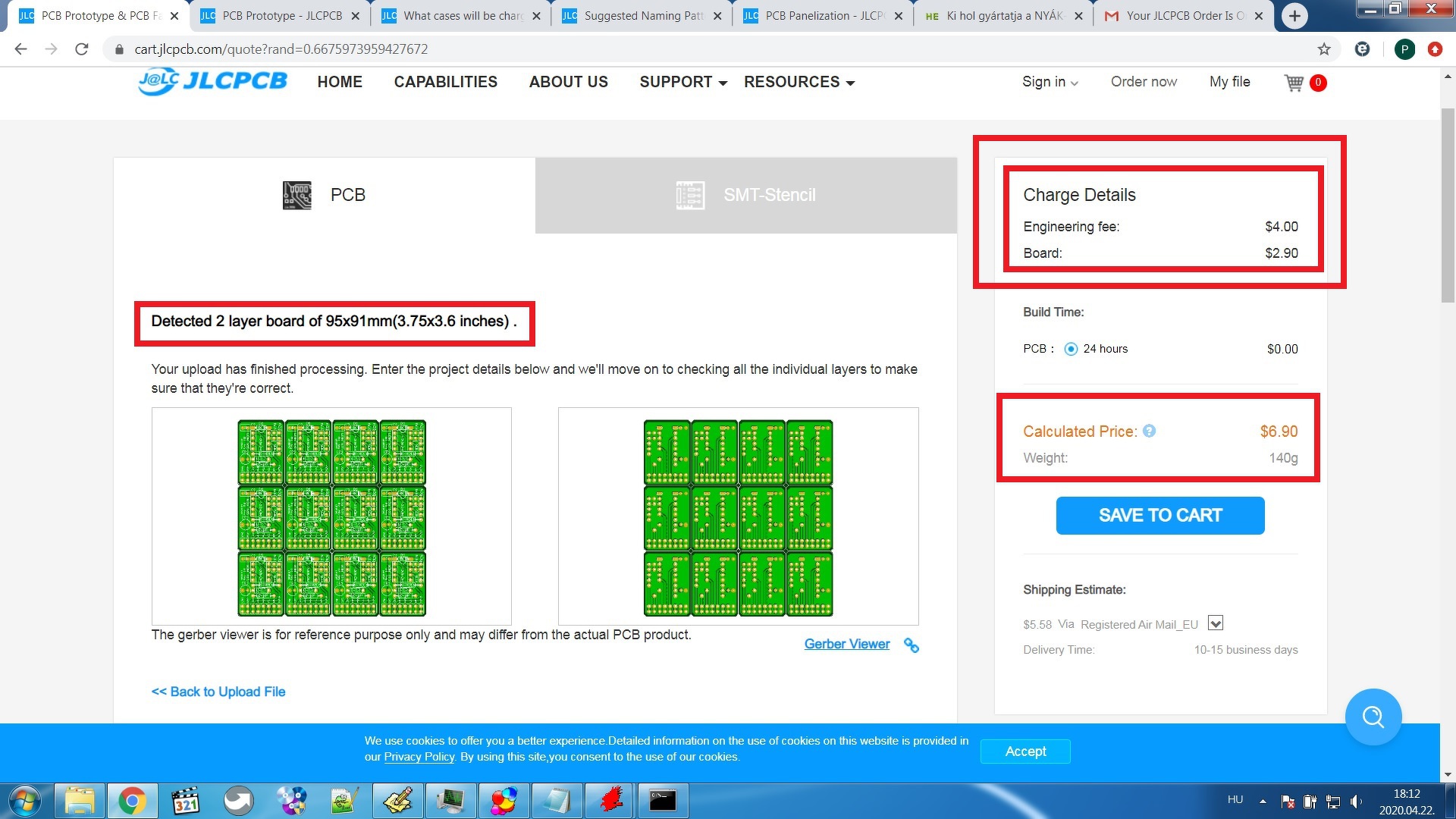Open the CAPABILITIES menu item
Image resolution: width=1456 pixels, height=819 pixels.
445,82
